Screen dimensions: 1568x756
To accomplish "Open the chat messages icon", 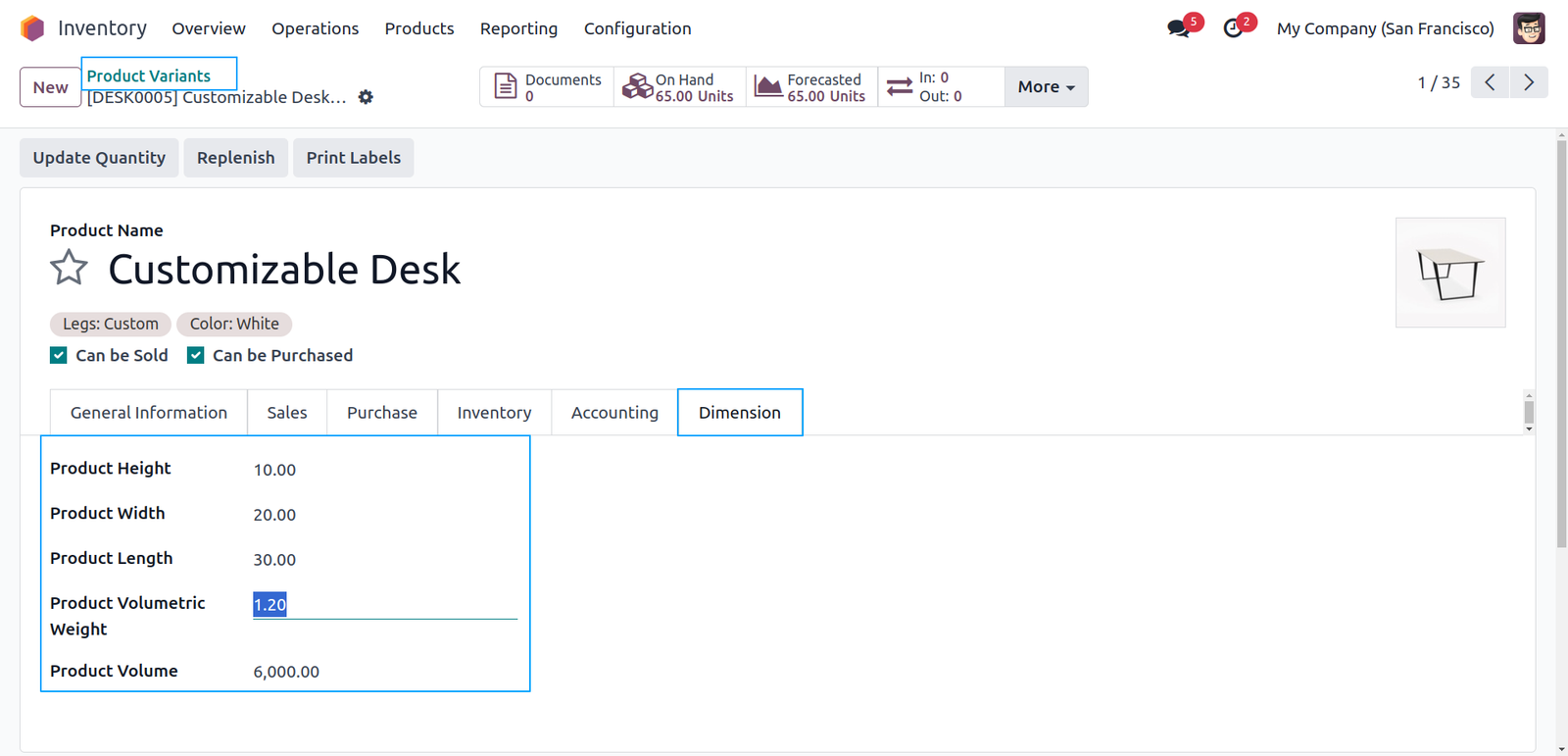I will (x=1179, y=28).
